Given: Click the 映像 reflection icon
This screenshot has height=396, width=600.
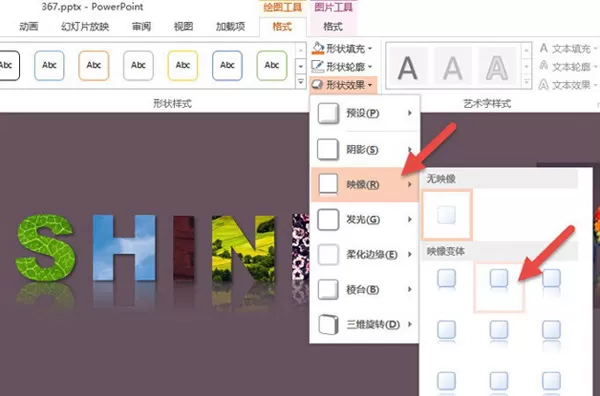Looking at the screenshot, I should (x=328, y=184).
